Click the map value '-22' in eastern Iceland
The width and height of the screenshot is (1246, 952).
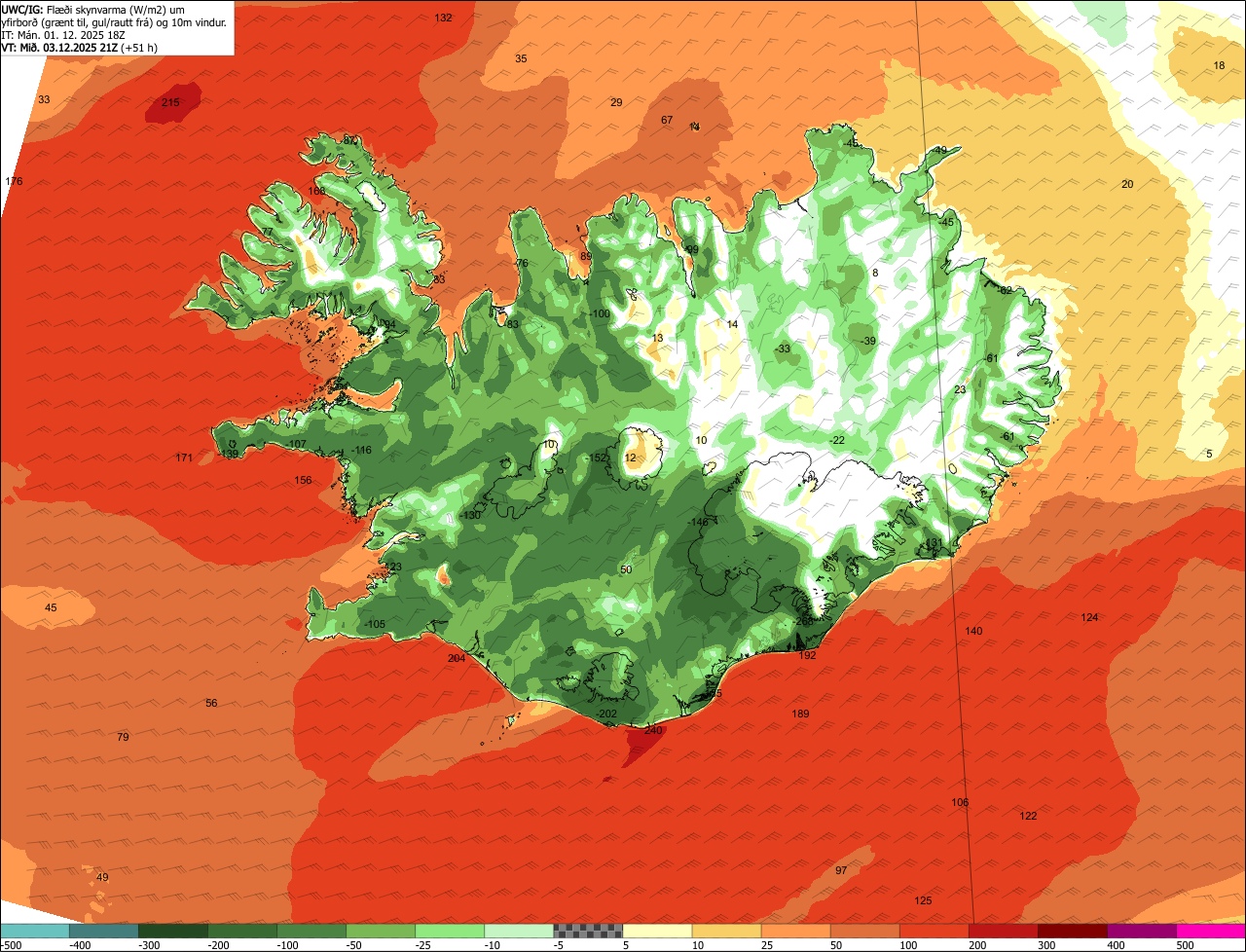[837, 440]
